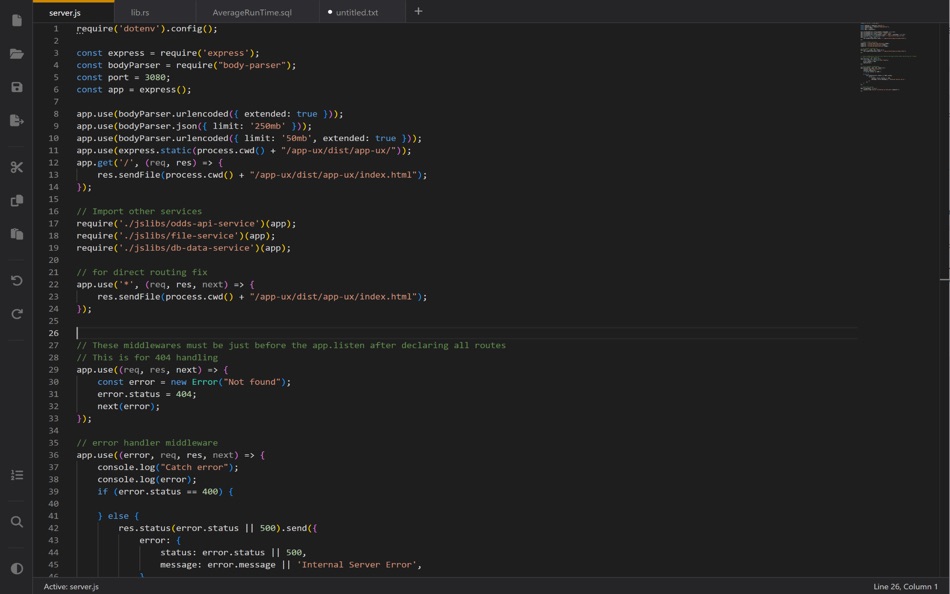
Task: Switch to the server.js tab
Action: click(x=73, y=12)
